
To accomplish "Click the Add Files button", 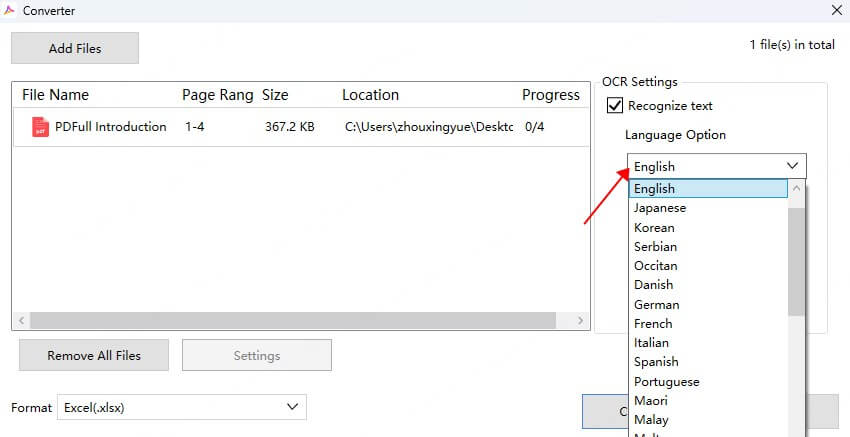I will click(x=75, y=48).
